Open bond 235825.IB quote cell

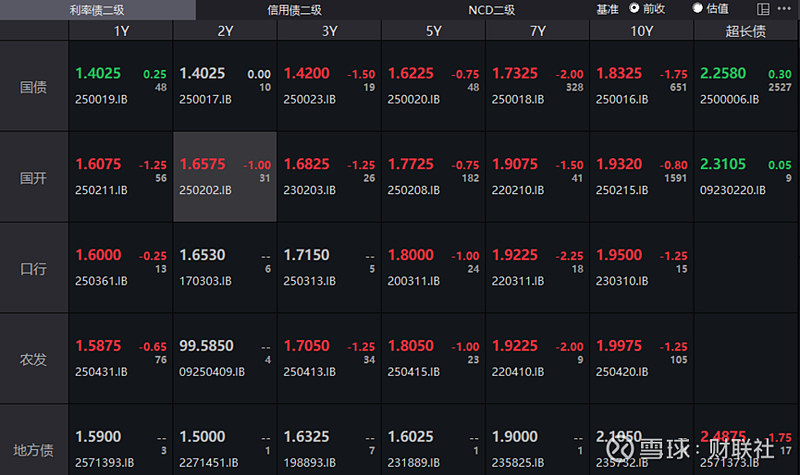click(x=537, y=440)
